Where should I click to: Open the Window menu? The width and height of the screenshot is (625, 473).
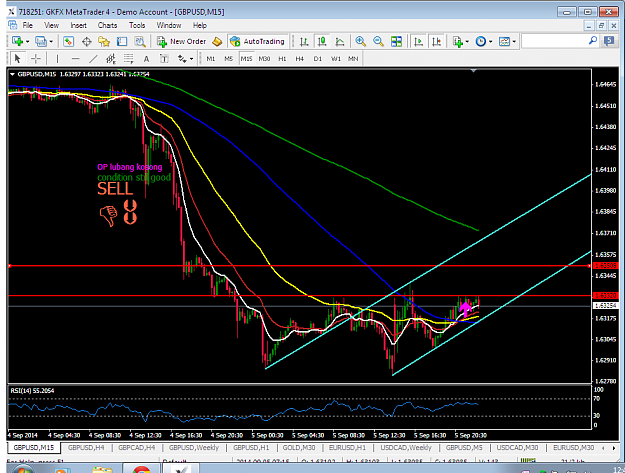[169, 26]
